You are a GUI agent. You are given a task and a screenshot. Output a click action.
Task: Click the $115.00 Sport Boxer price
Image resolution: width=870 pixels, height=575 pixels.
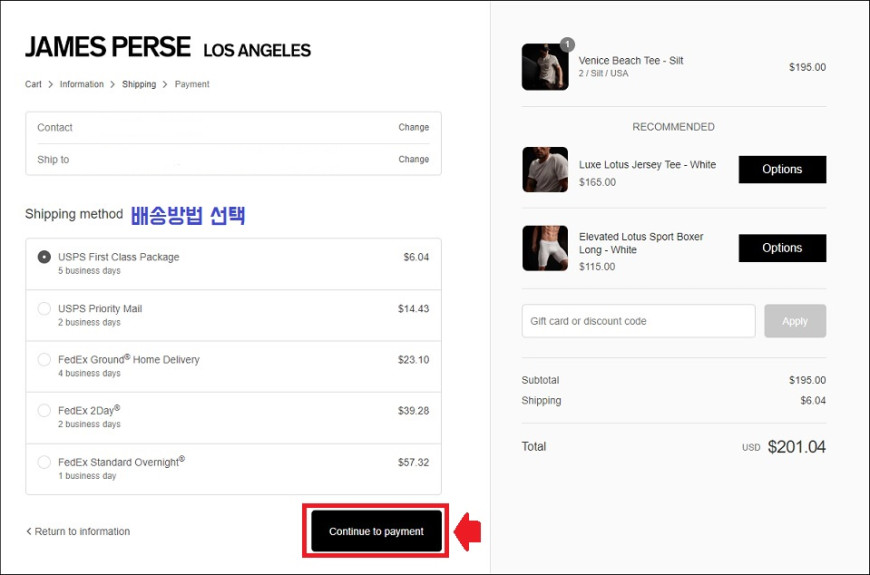[597, 266]
